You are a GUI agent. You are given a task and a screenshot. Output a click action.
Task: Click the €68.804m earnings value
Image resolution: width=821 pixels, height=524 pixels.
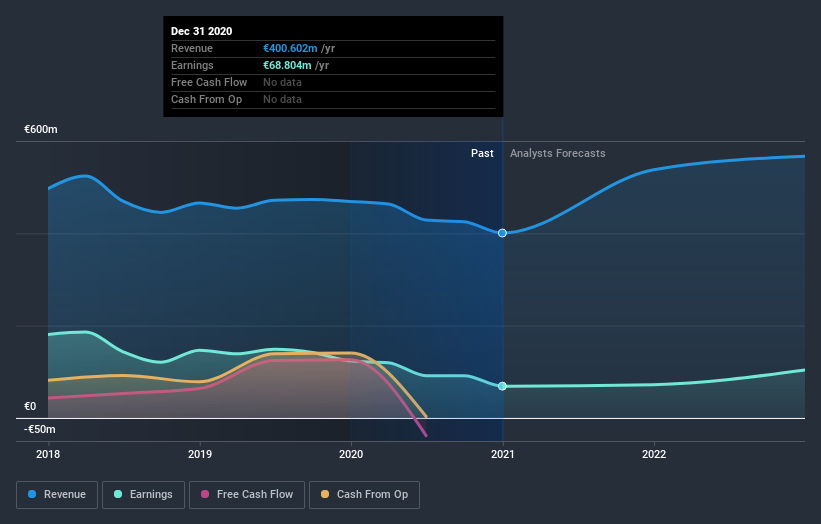tap(287, 65)
